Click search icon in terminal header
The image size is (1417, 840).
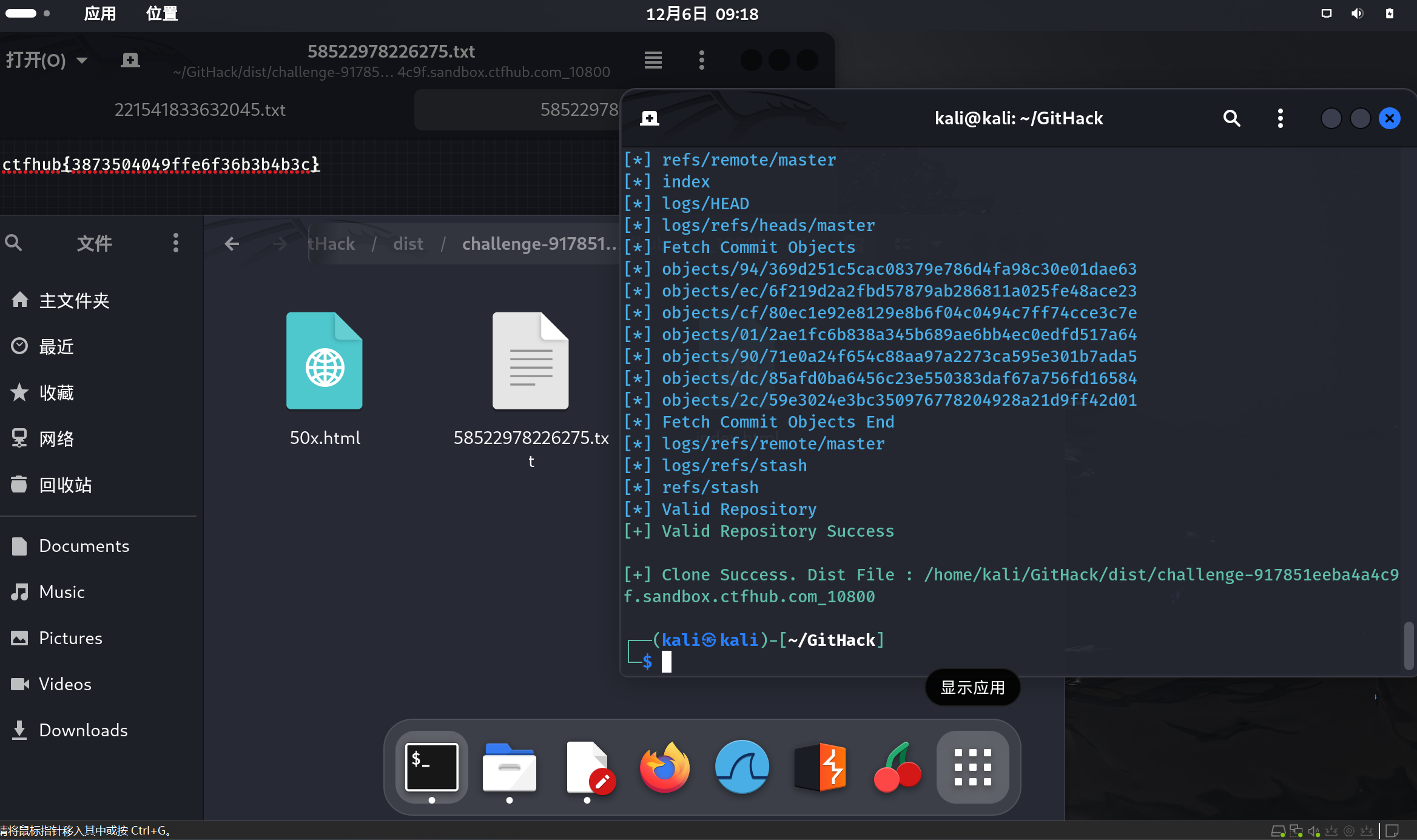pyautogui.click(x=1231, y=118)
